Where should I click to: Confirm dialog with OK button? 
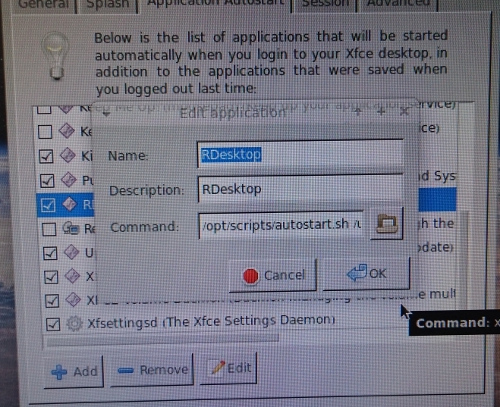(366, 273)
